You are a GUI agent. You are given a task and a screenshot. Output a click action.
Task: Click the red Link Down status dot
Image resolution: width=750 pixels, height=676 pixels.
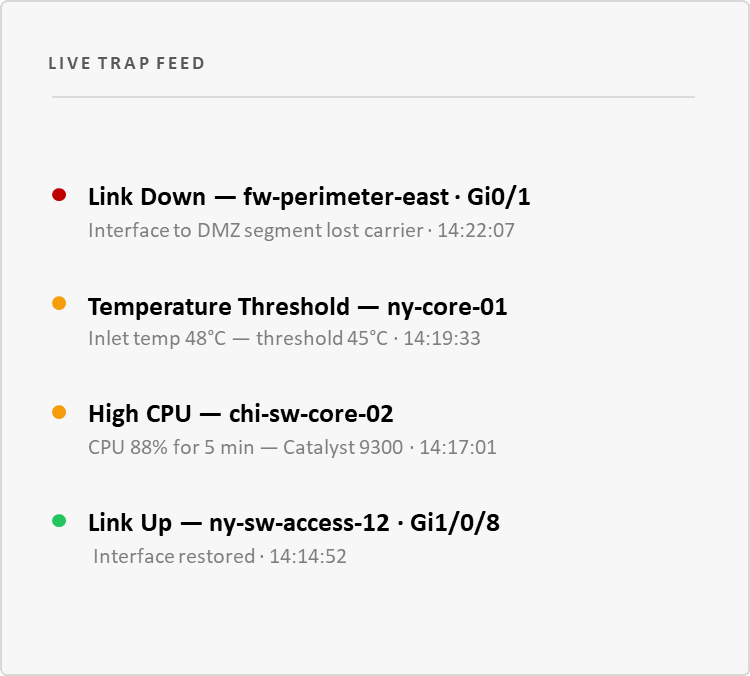tap(59, 195)
